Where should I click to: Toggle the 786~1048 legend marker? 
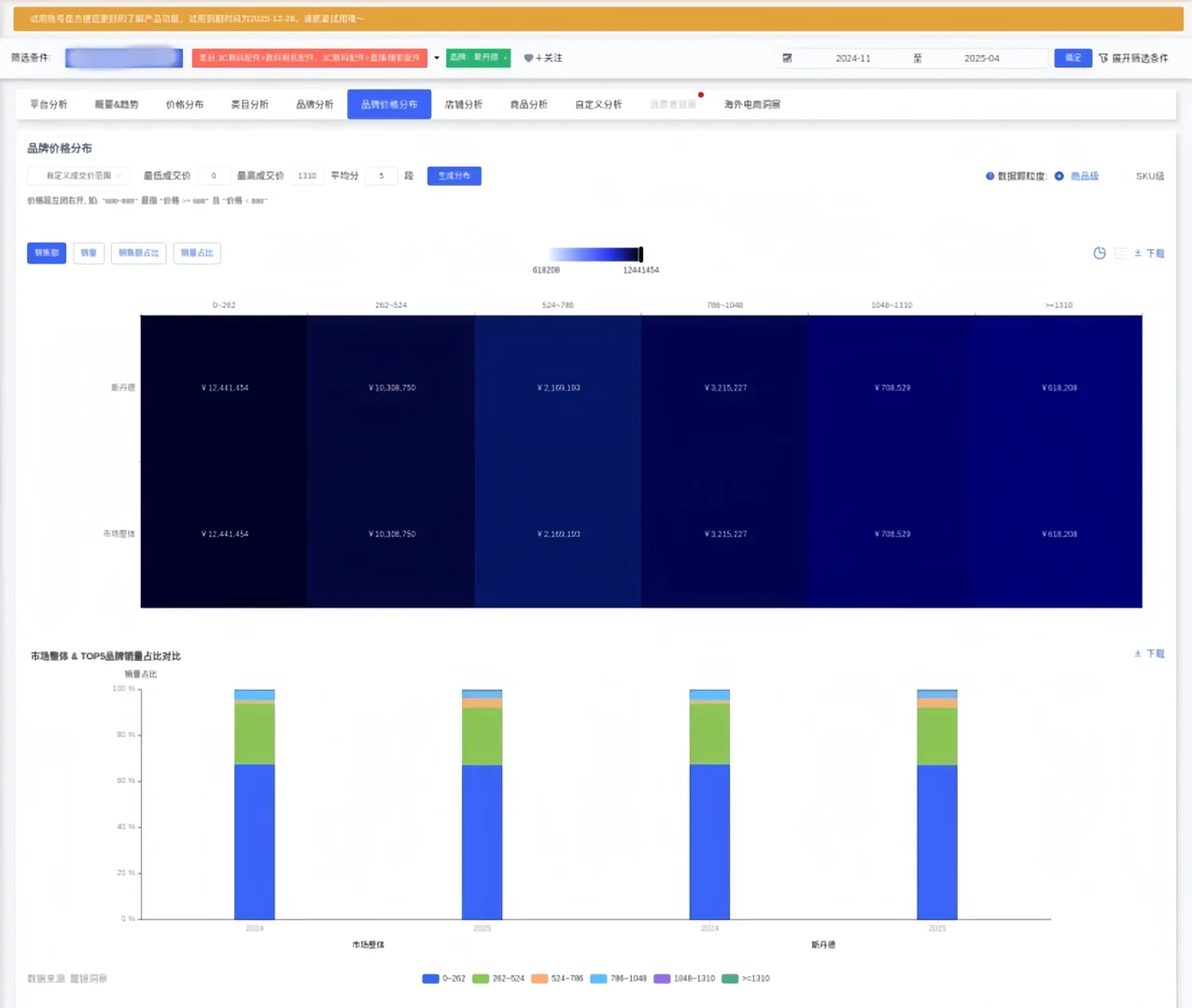(x=598, y=978)
